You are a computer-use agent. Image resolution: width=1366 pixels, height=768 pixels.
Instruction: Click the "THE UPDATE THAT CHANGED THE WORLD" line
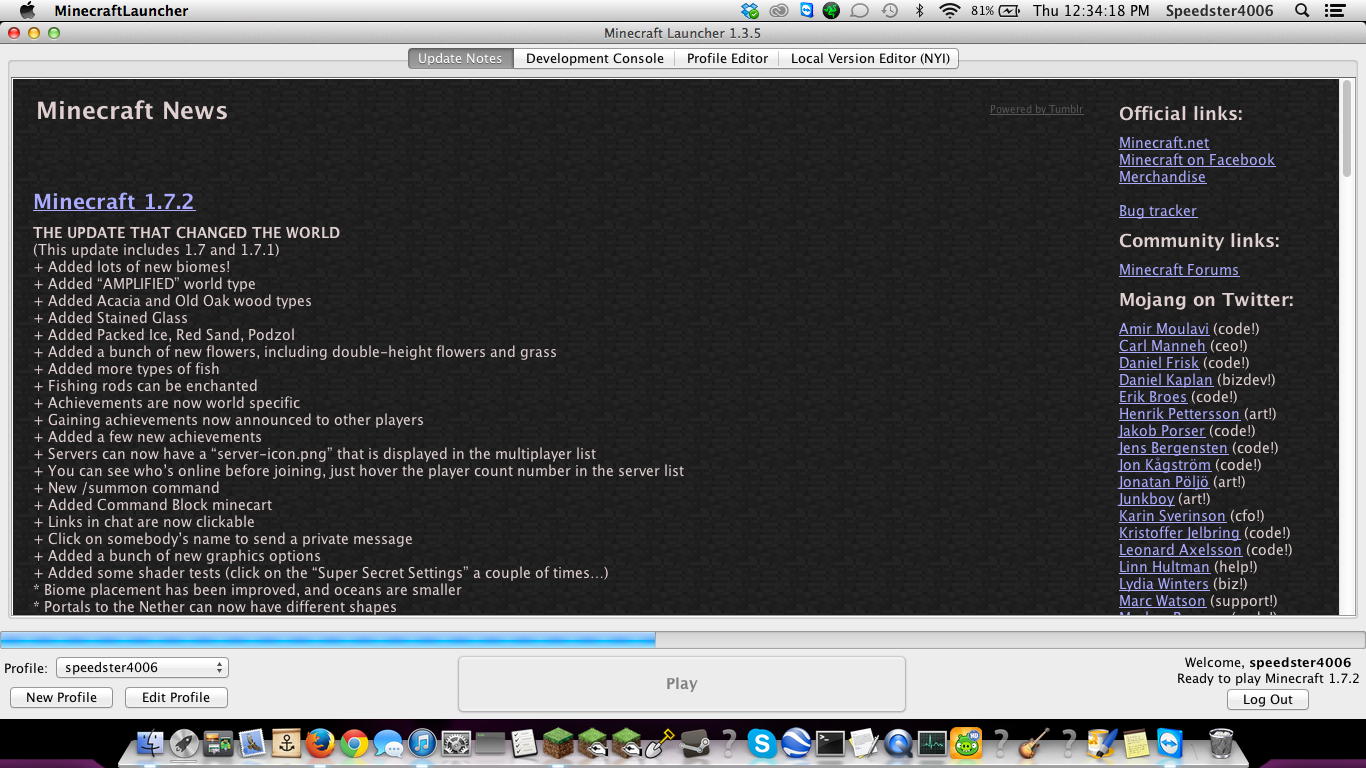(187, 233)
